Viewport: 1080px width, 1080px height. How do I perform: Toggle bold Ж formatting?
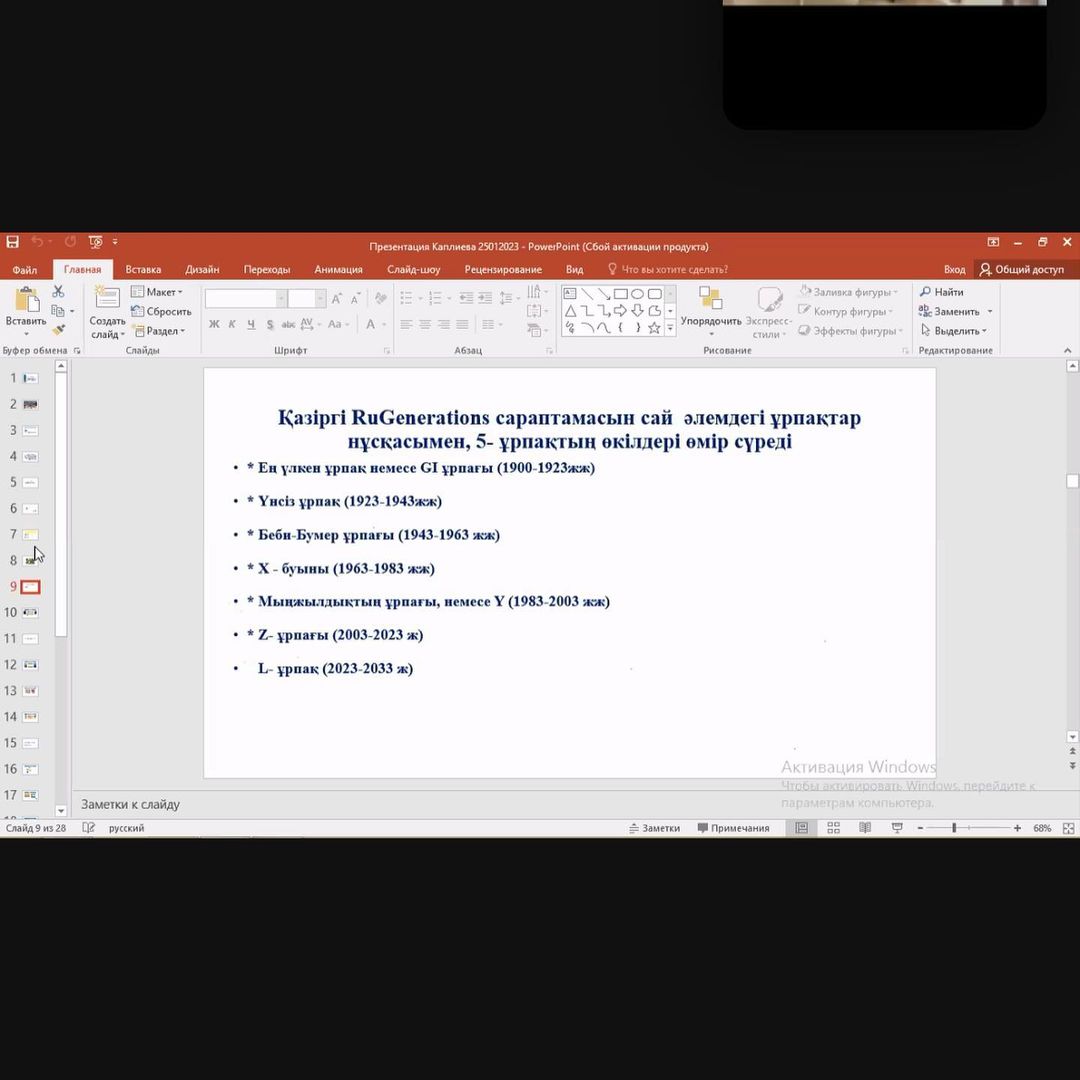tap(214, 324)
